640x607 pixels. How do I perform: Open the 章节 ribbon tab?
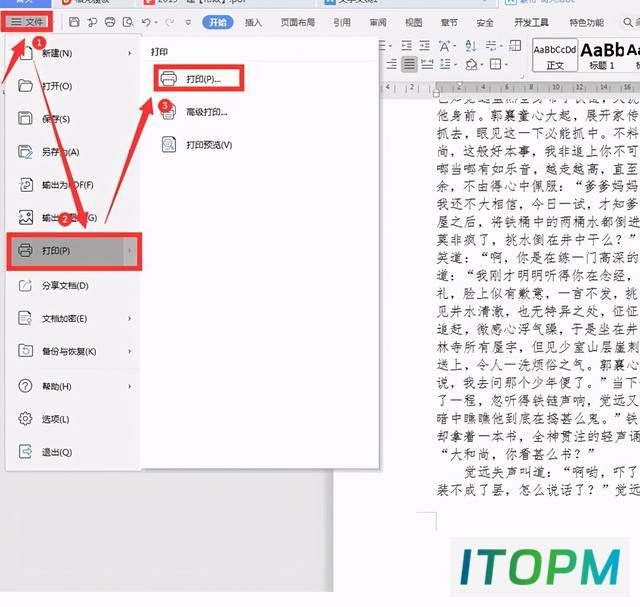tap(449, 22)
